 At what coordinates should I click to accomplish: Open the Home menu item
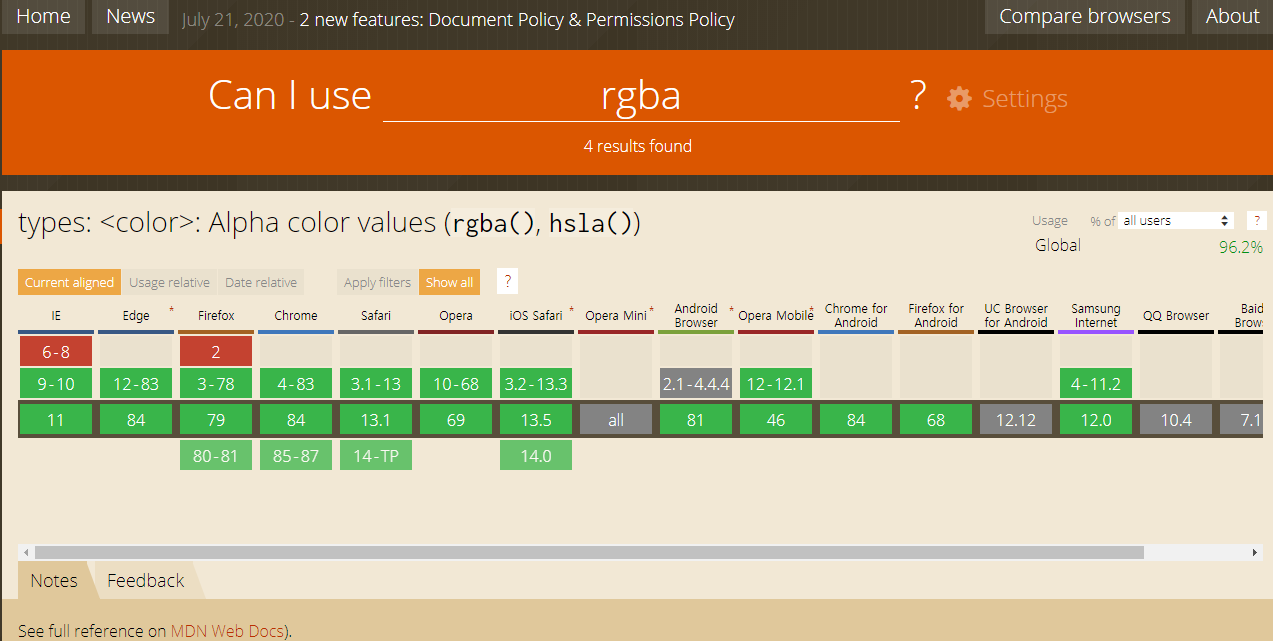43,16
